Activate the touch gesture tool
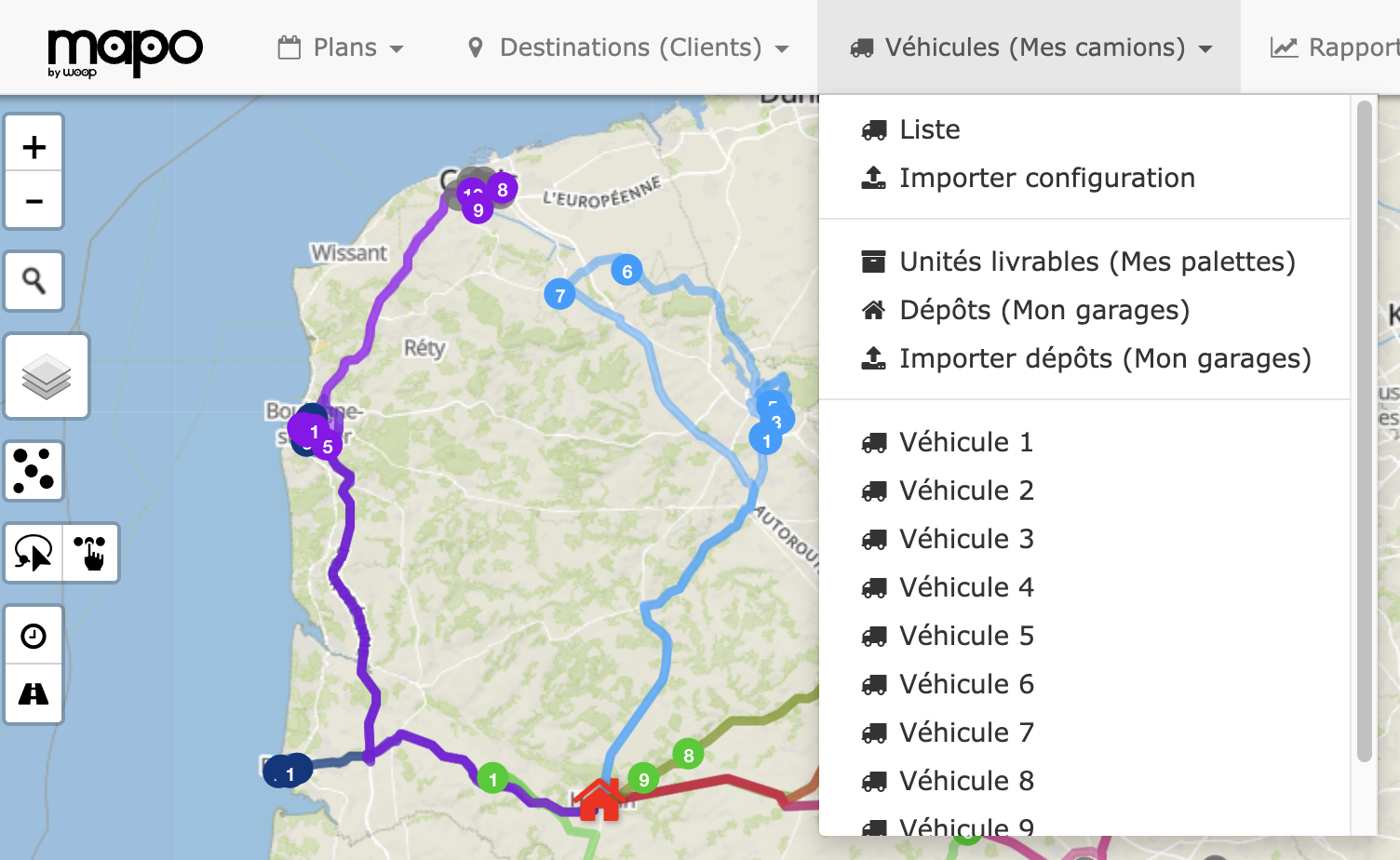The width and height of the screenshot is (1400, 860). coord(90,553)
